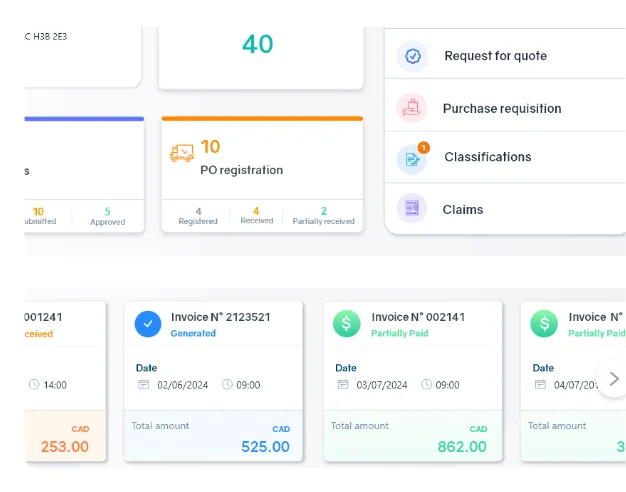The image size is (626, 492).
Task: Click the Purchase requisition bag icon
Action: [x=412, y=108]
